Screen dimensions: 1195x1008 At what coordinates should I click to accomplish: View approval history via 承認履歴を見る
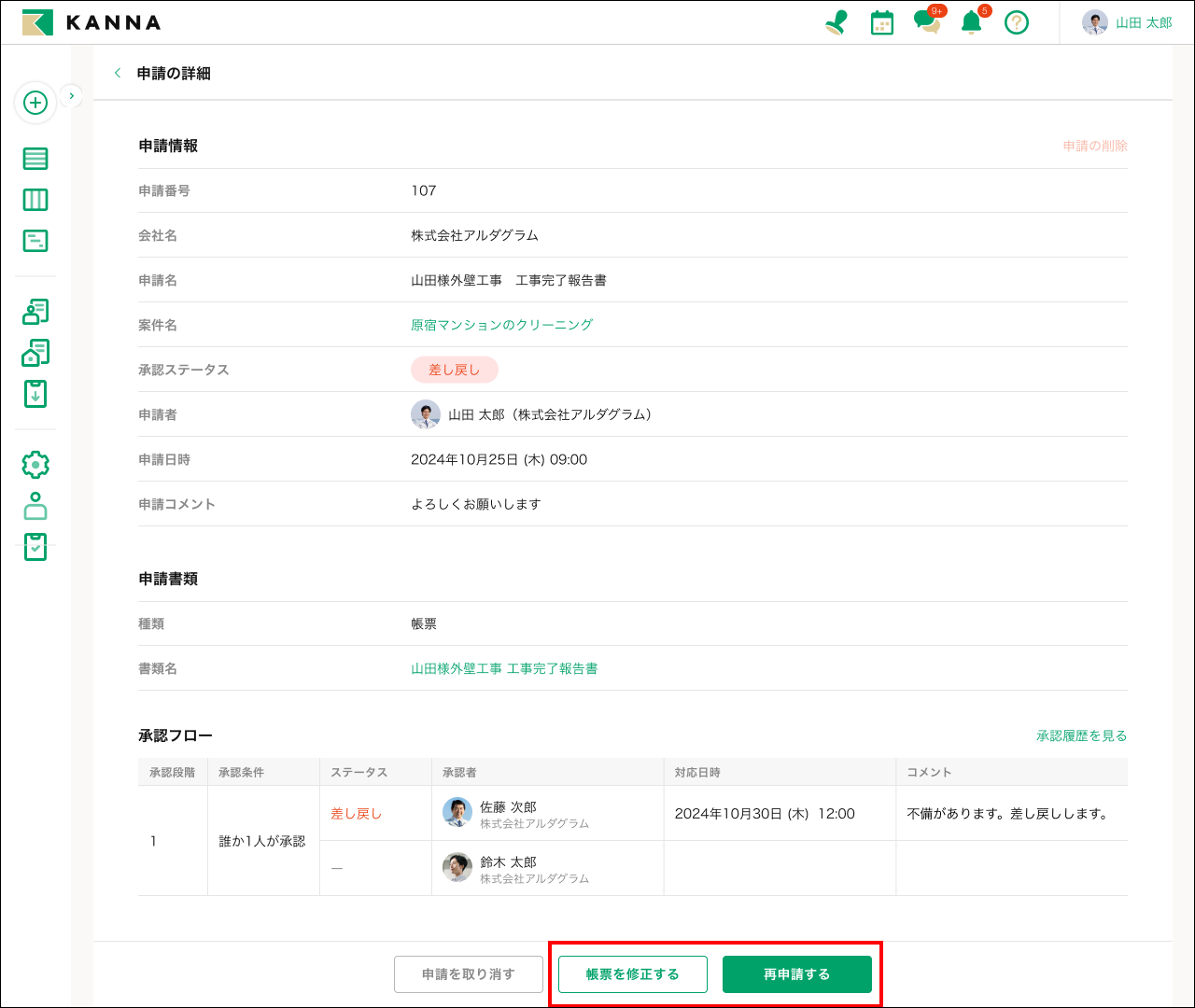click(1081, 735)
